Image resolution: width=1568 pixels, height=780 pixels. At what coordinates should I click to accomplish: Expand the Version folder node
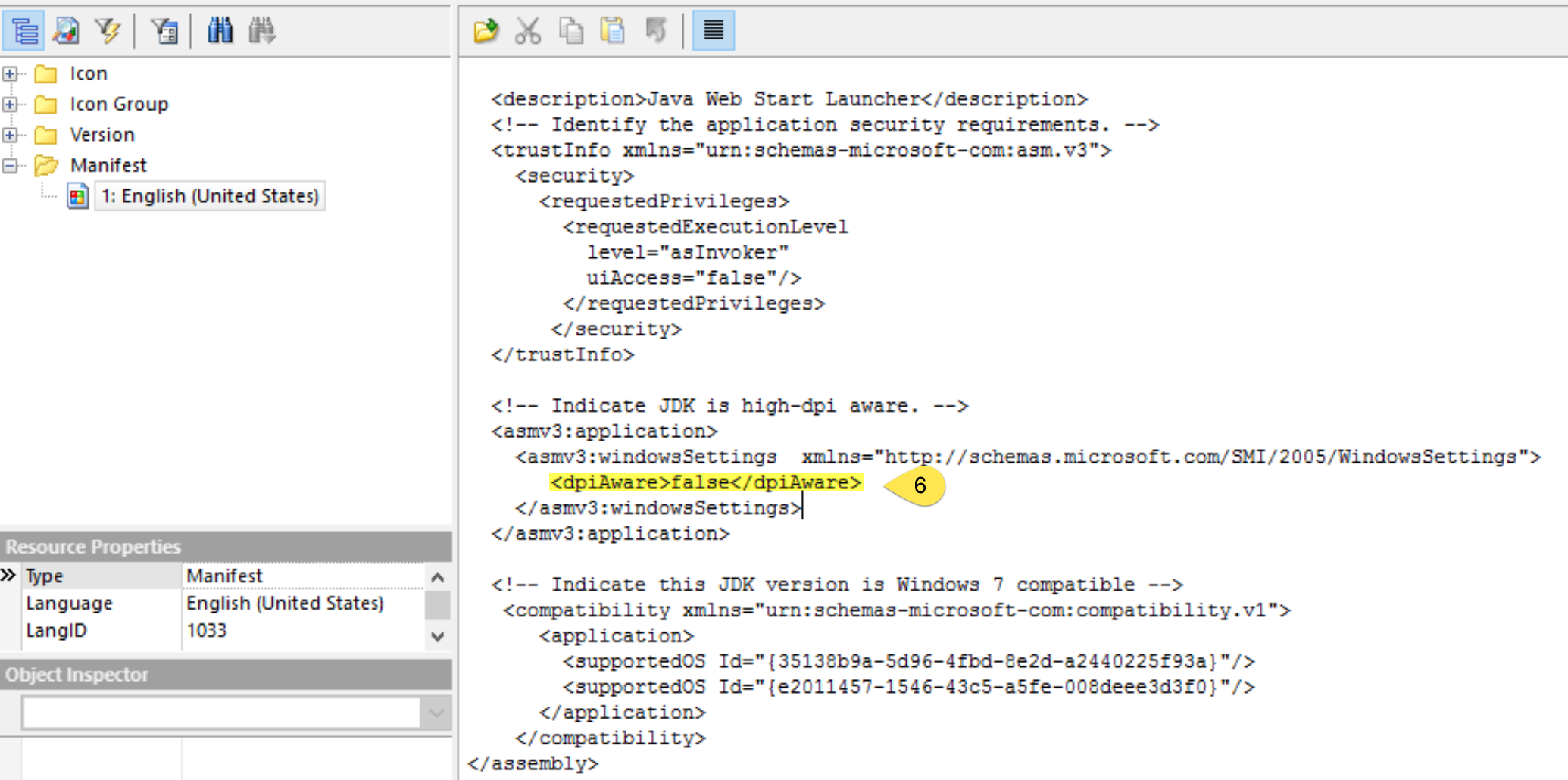(x=10, y=135)
